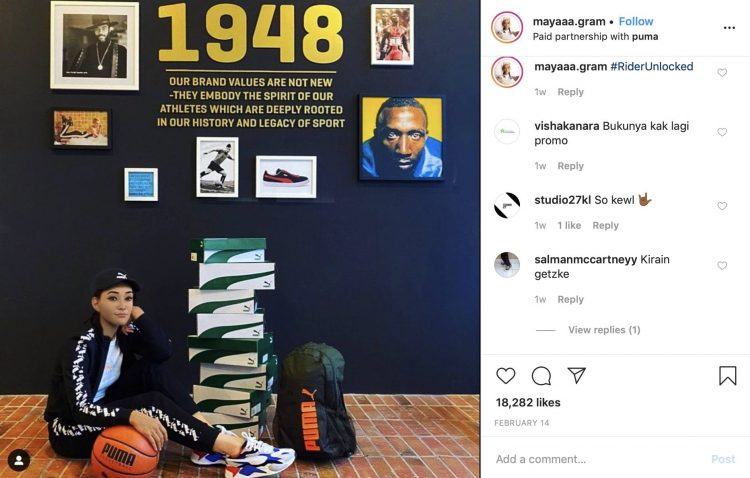This screenshot has height=478, width=750.
Task: Click the Add a comment field
Action: point(598,459)
